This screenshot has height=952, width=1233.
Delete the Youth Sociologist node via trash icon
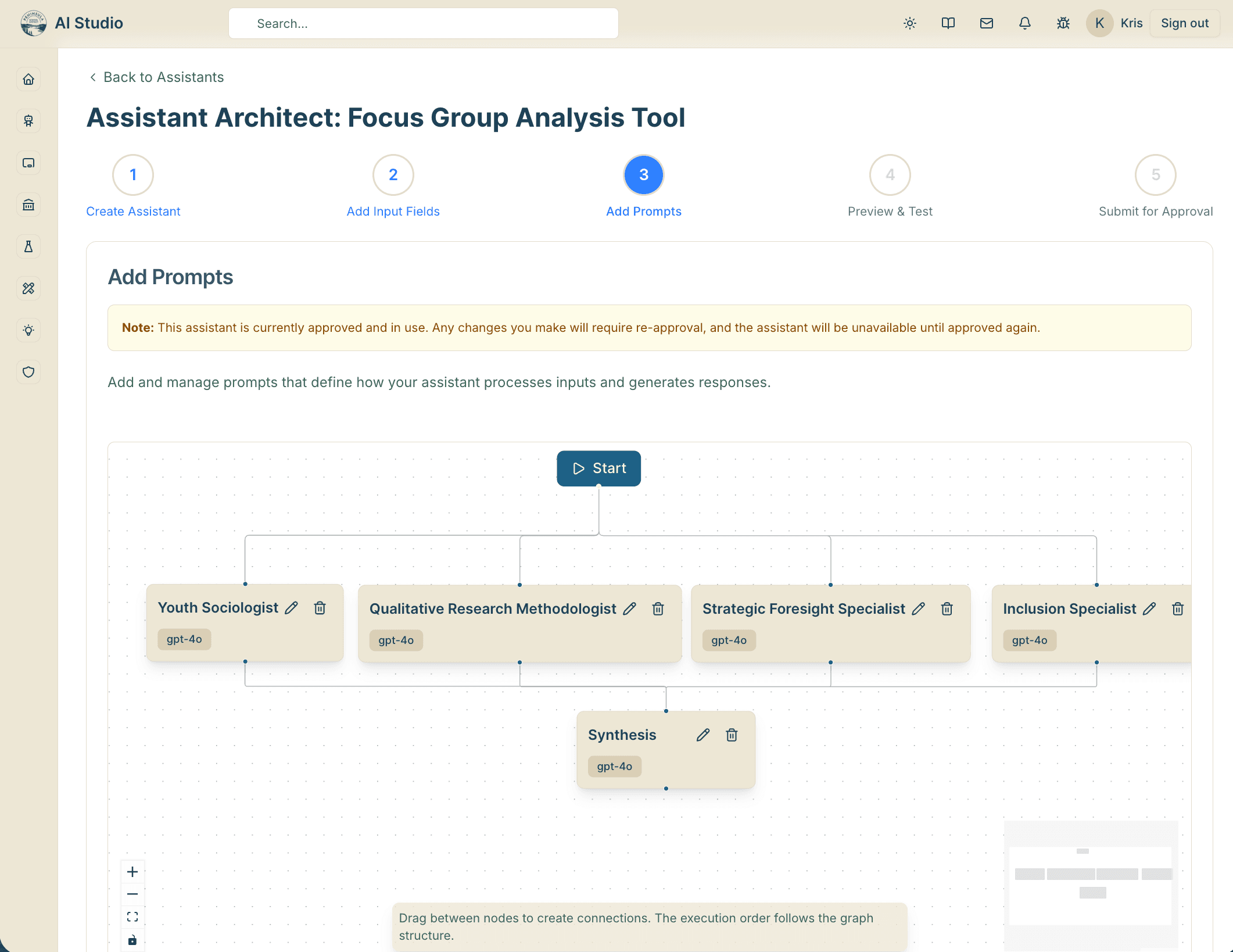click(320, 608)
